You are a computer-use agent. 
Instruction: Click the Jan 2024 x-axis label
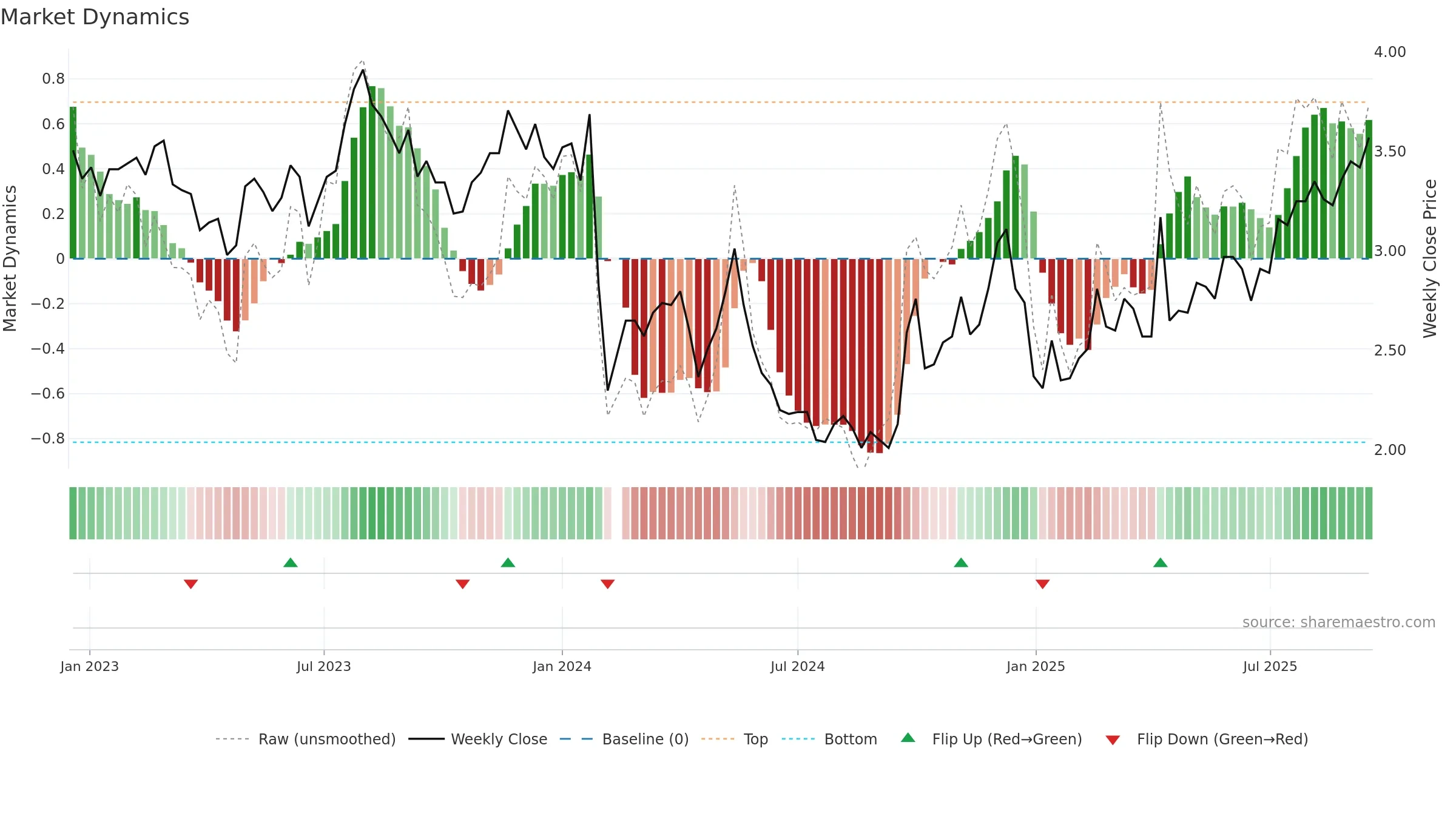click(562, 666)
